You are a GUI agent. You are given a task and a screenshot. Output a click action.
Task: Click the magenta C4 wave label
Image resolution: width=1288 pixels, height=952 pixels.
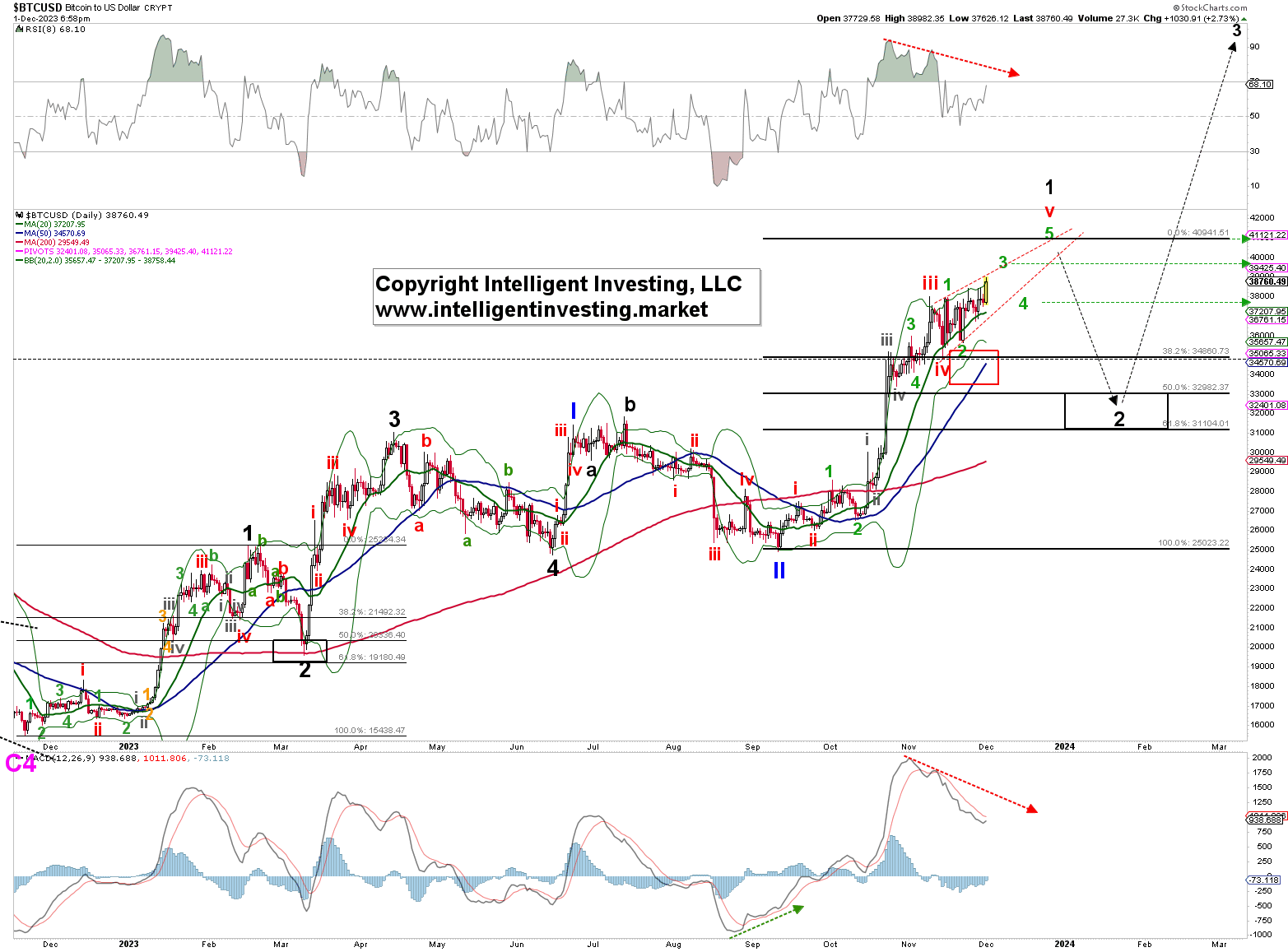(21, 764)
